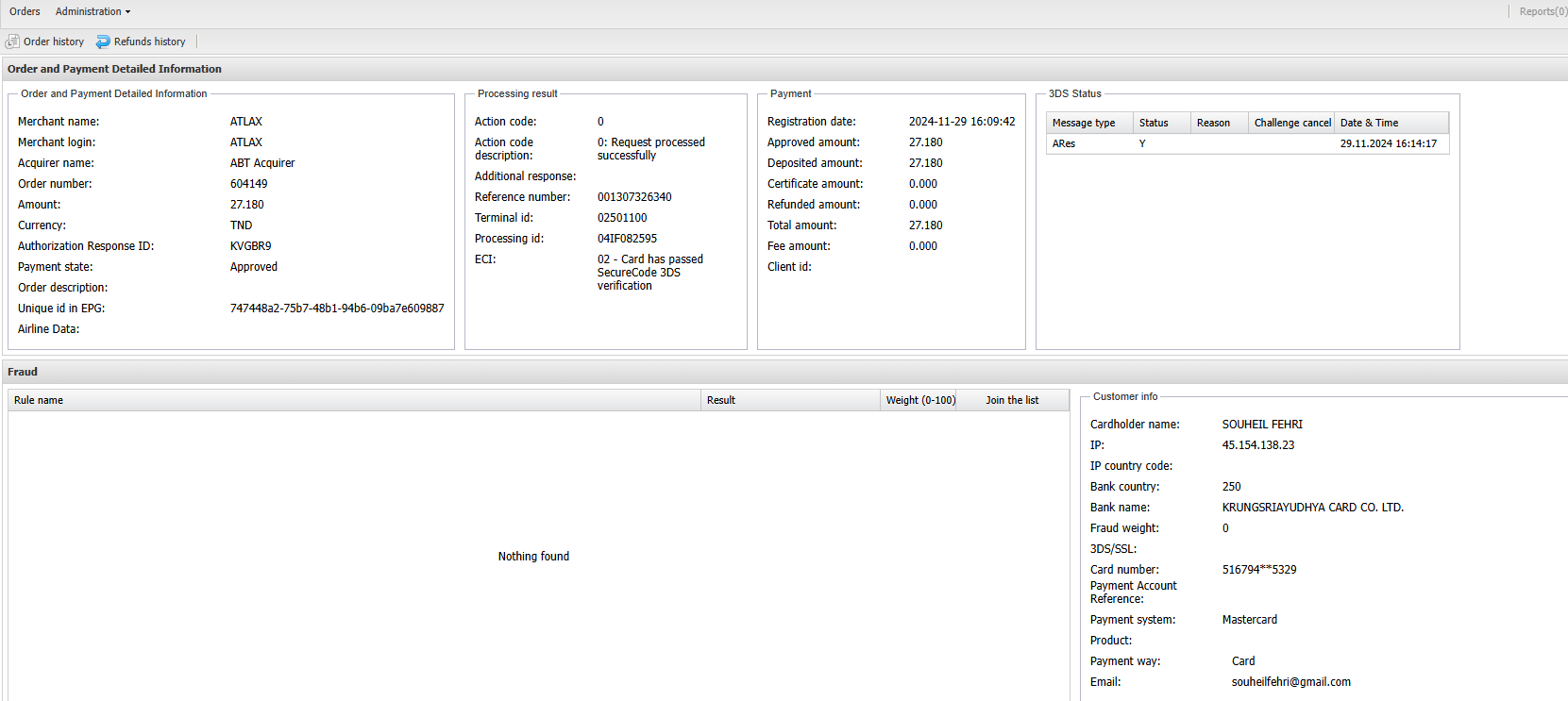Expand the Administration dropdown menu
The height and width of the screenshot is (701, 1568).
93,11
